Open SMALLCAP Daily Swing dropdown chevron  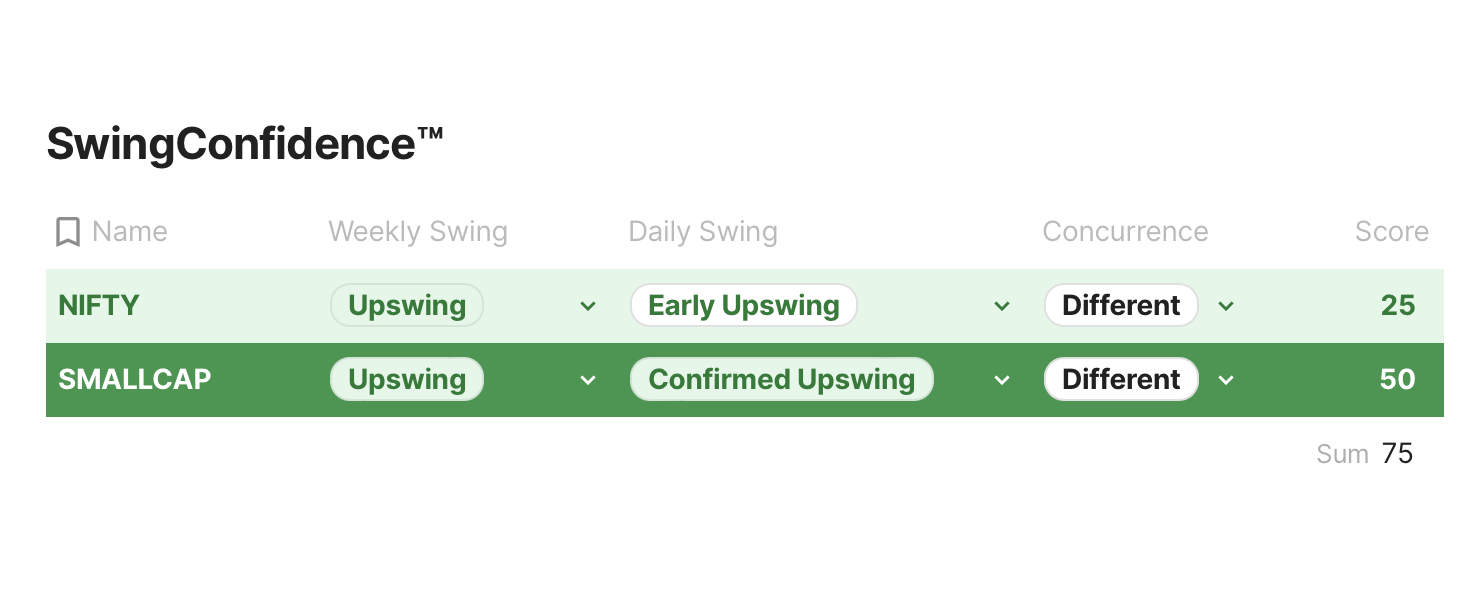(x=1002, y=380)
